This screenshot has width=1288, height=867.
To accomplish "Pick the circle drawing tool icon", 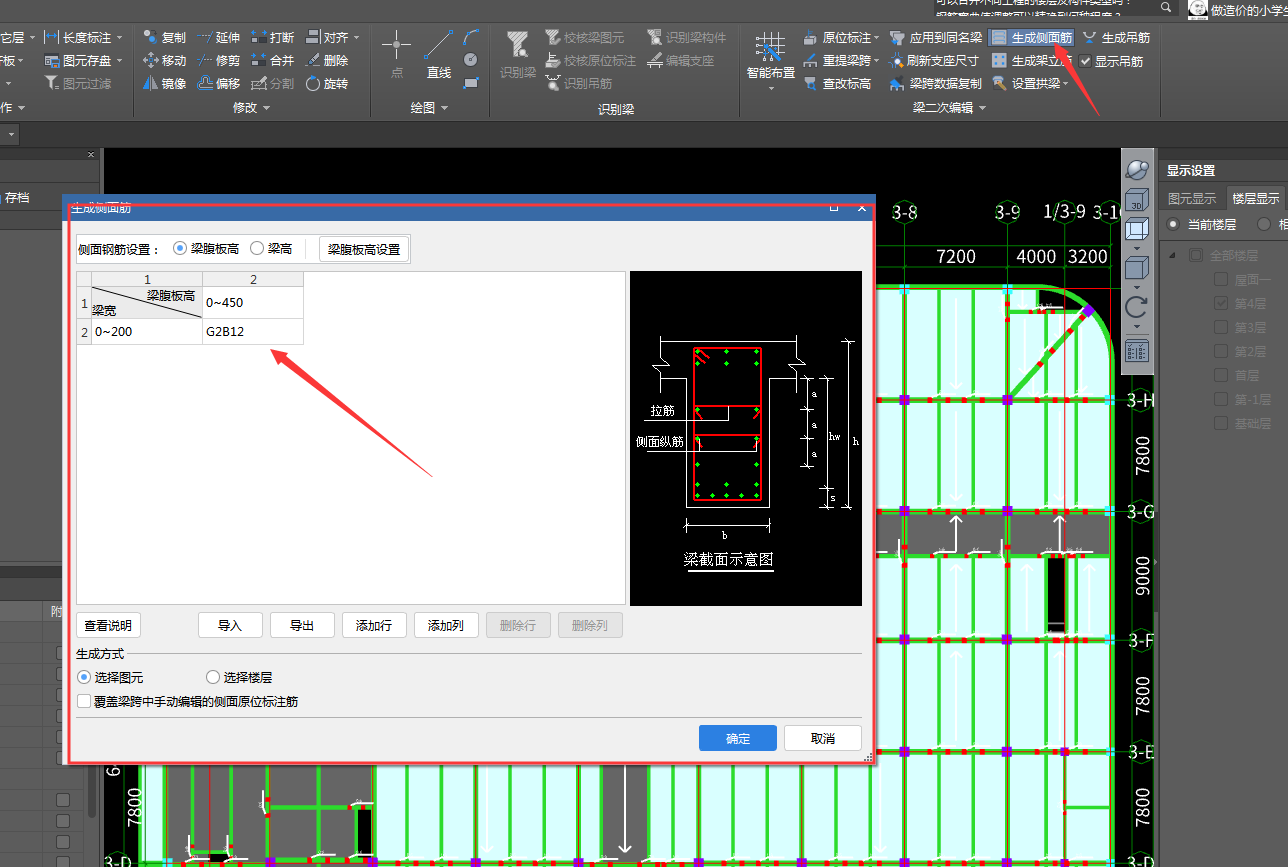I will [x=471, y=60].
